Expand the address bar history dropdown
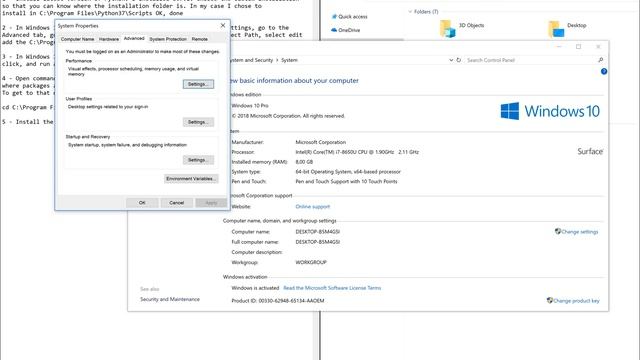The image size is (640, 360). click(451, 60)
